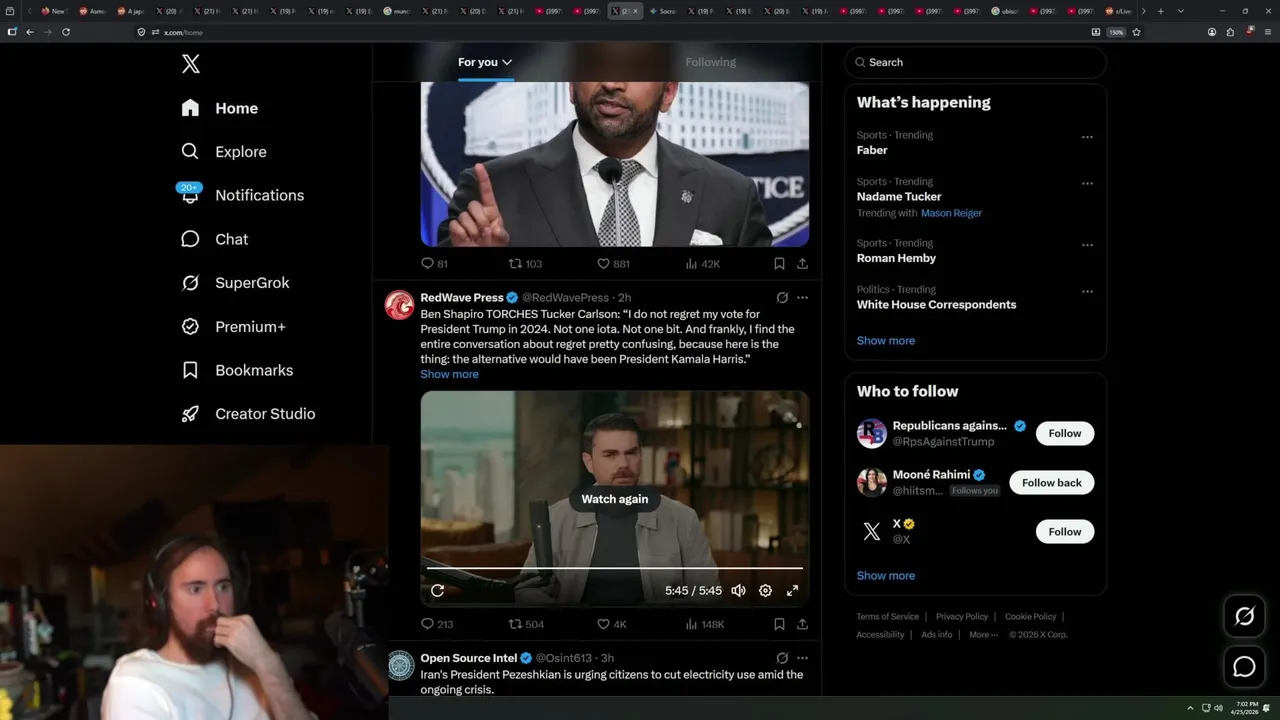
Task: Open Explore from the sidebar
Action: (x=224, y=152)
